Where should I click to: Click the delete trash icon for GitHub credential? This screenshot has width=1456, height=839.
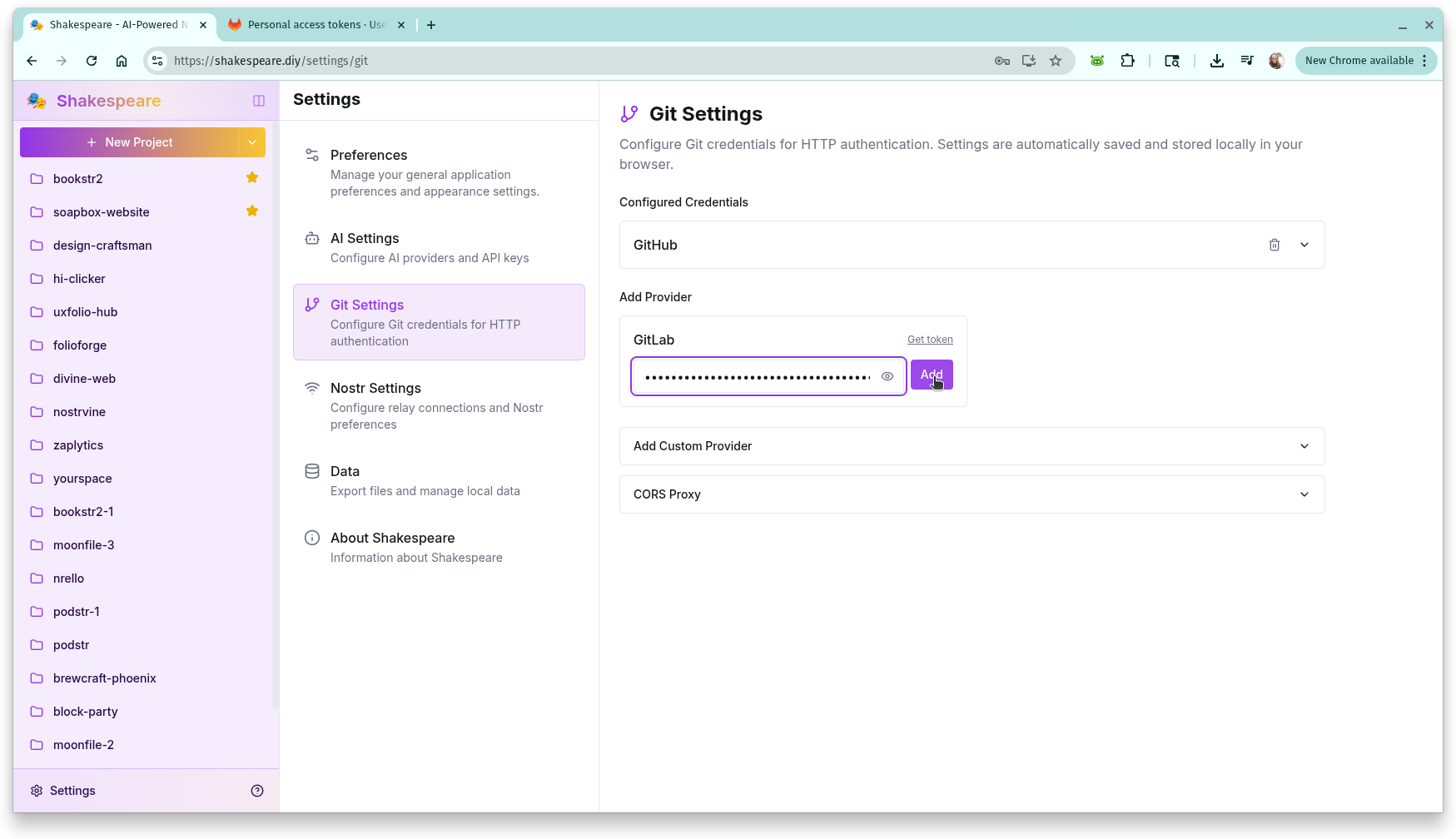pyautogui.click(x=1274, y=245)
